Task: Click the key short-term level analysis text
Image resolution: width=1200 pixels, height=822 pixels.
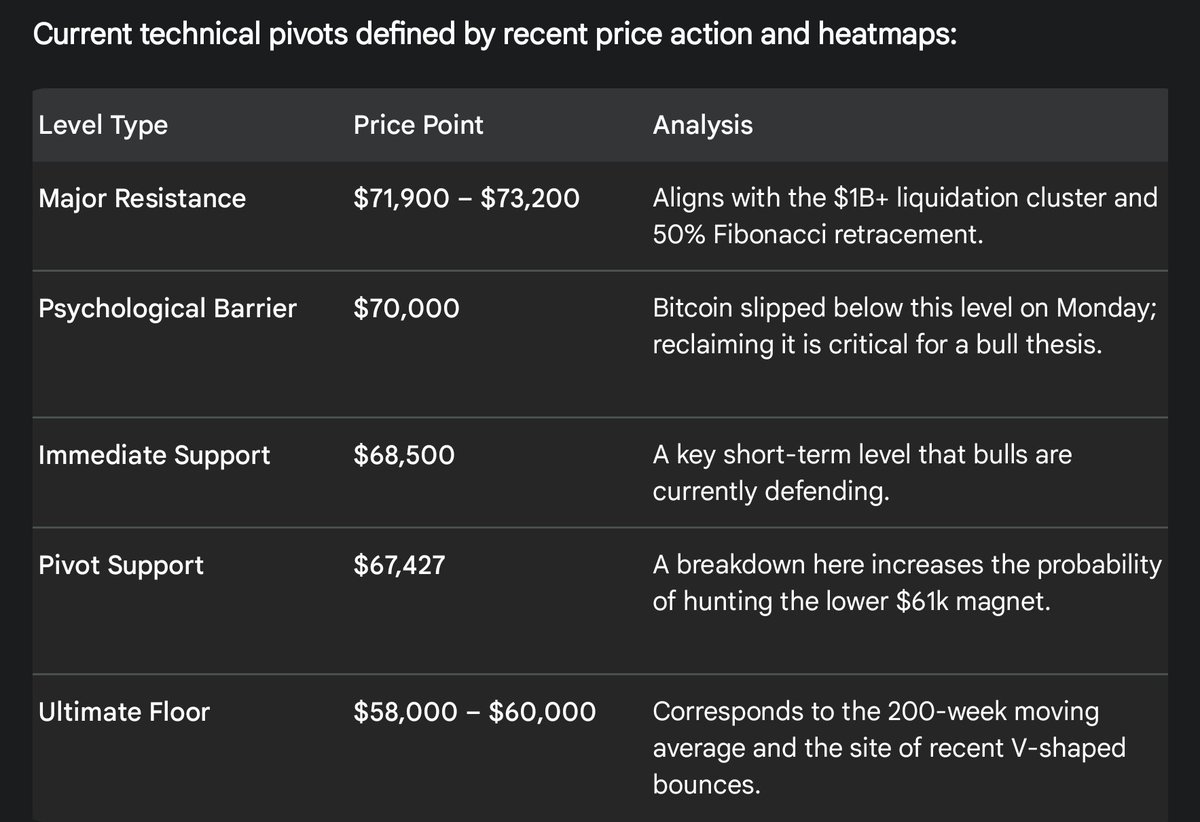Action: (x=862, y=473)
